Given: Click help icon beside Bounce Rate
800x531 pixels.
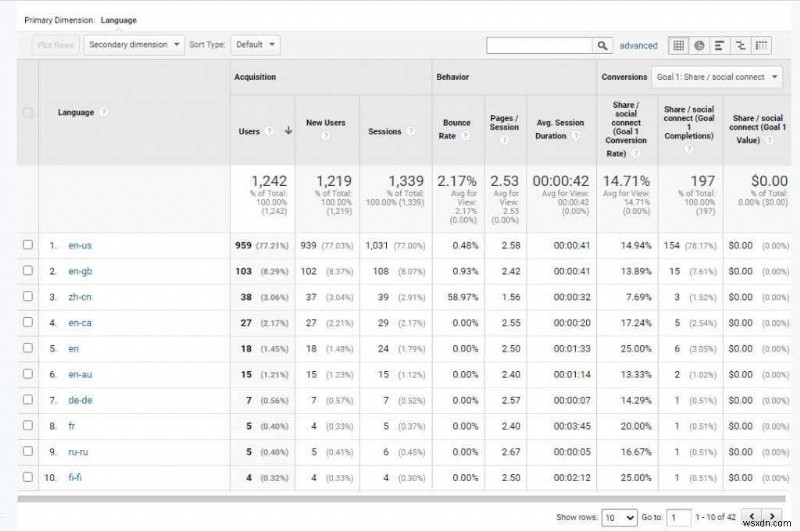Looking at the screenshot, I should (465, 136).
